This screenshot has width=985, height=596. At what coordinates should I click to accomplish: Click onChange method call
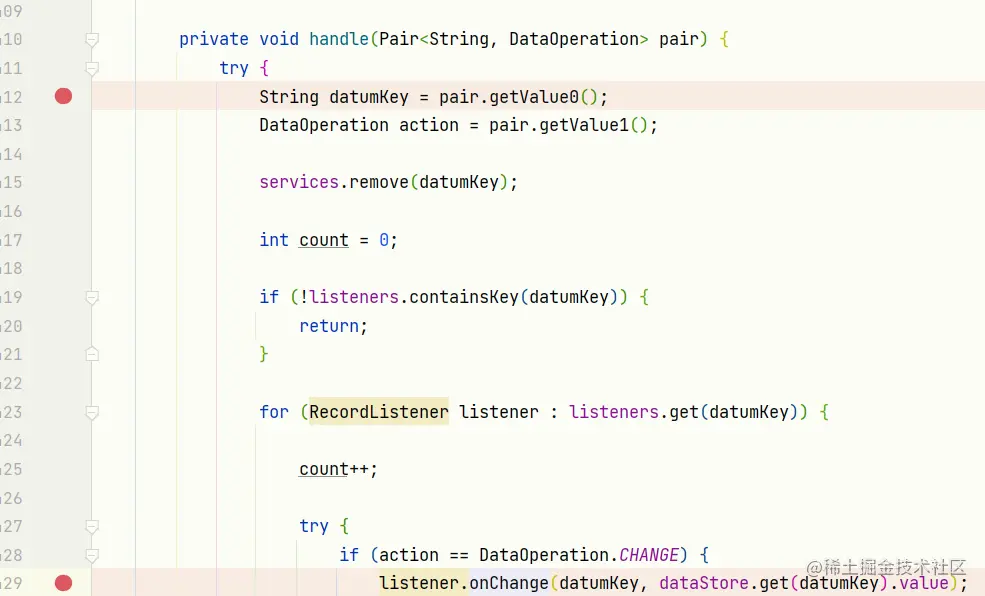pyautogui.click(x=509, y=583)
